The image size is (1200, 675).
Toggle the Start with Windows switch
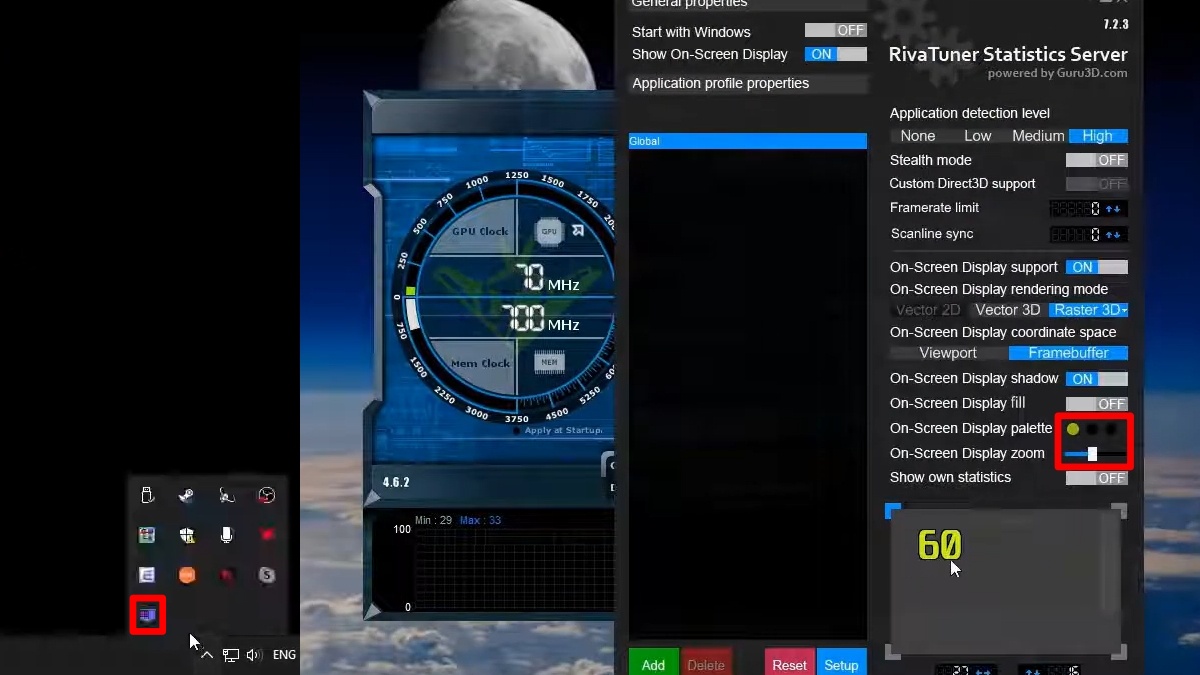(x=836, y=31)
